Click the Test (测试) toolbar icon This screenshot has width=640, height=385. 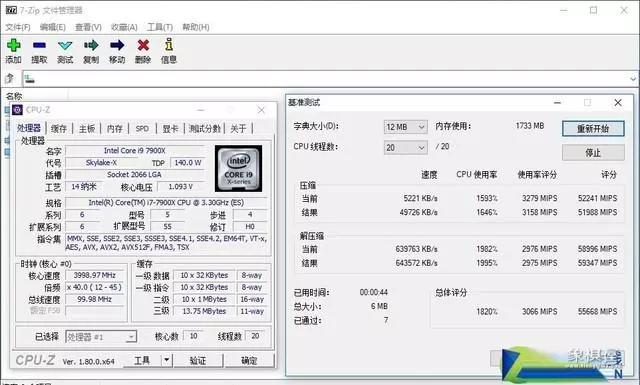pyautogui.click(x=65, y=45)
